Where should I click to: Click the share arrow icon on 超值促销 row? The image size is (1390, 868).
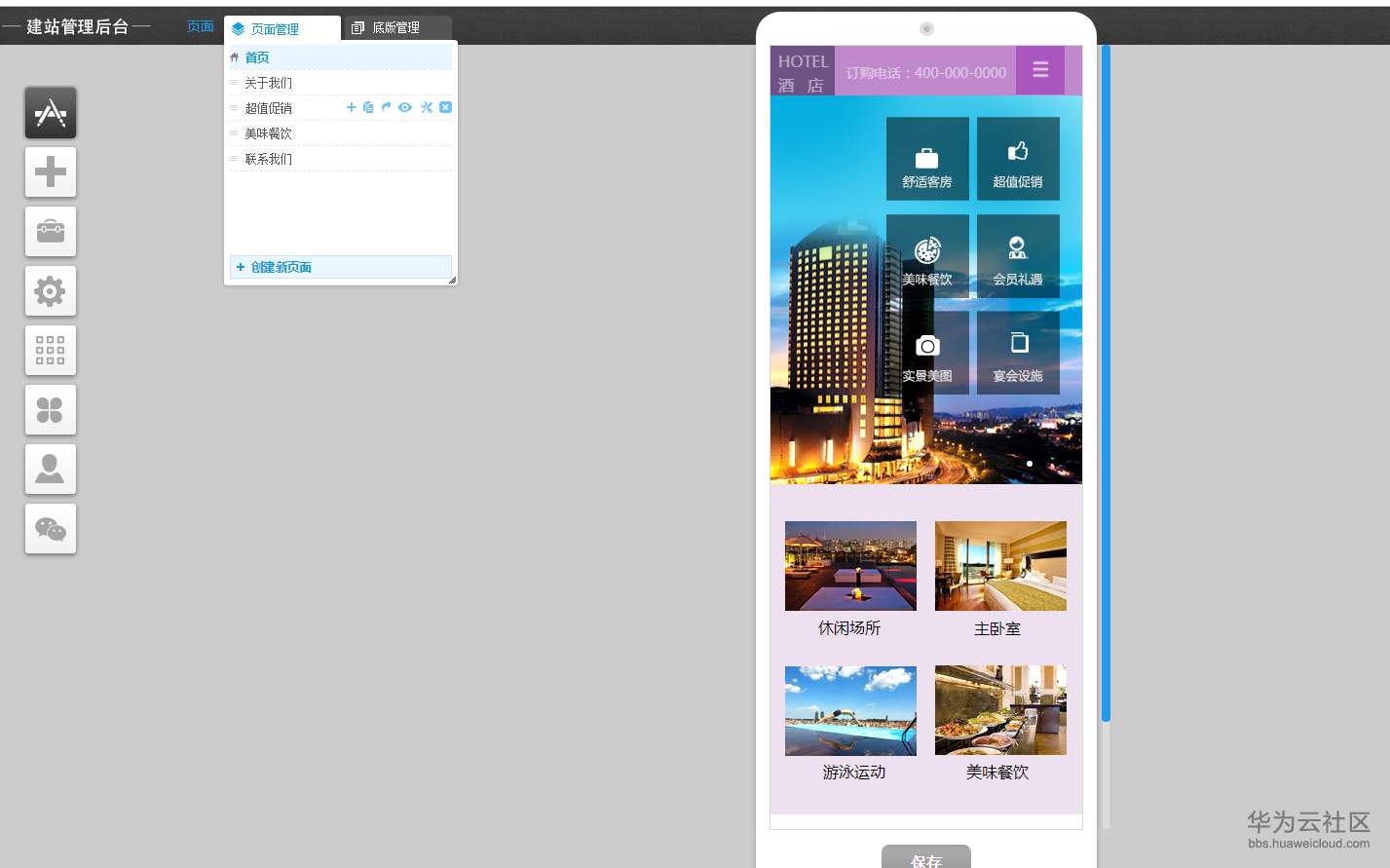(x=386, y=107)
